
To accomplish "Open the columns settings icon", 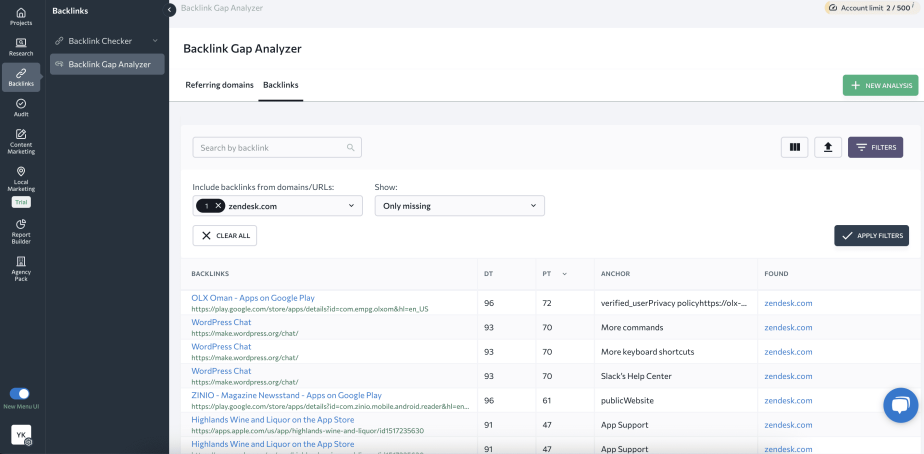I will [x=794, y=147].
